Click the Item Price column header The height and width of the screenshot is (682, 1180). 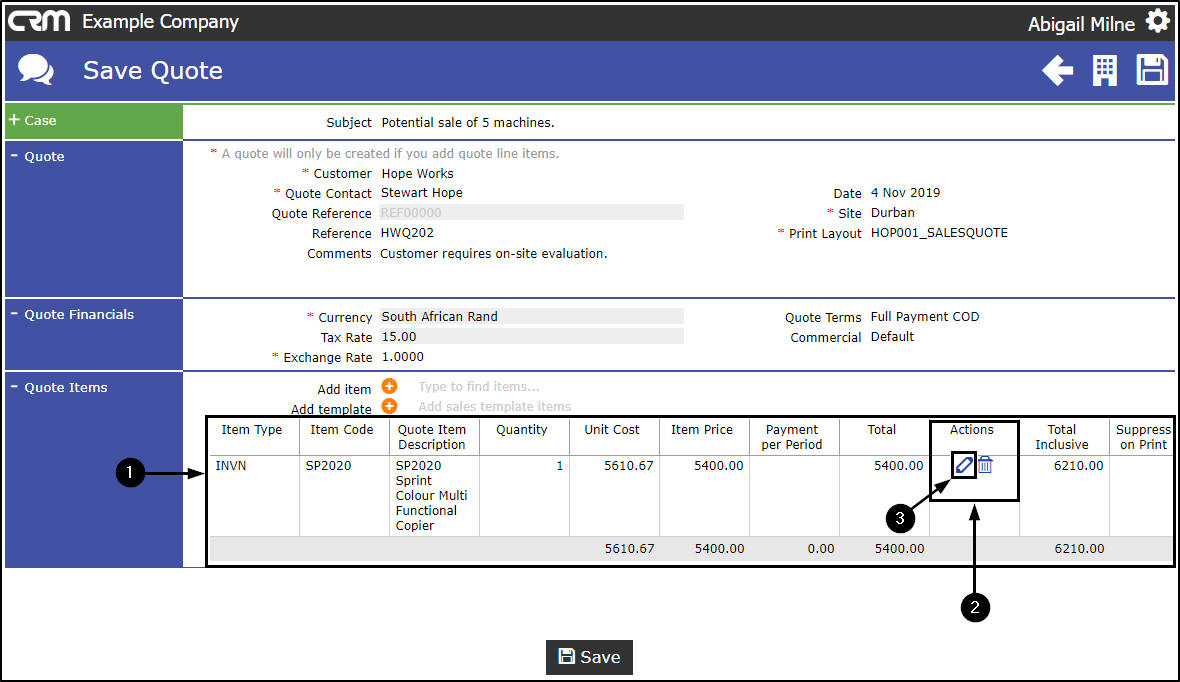click(702, 430)
